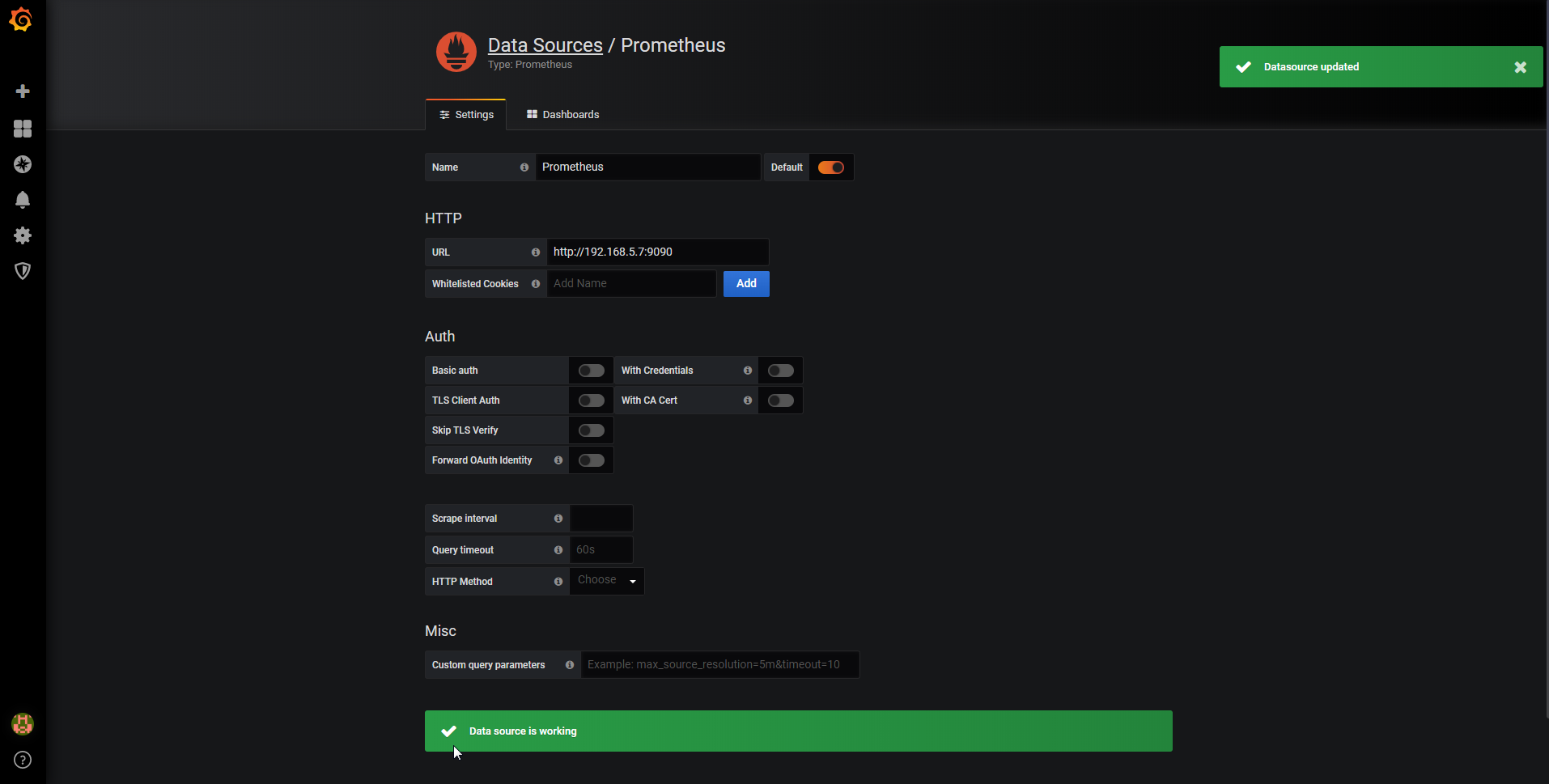Viewport: 1549px width, 784px height.
Task: Click the info icon beside HTTP Method
Action: pos(558,582)
